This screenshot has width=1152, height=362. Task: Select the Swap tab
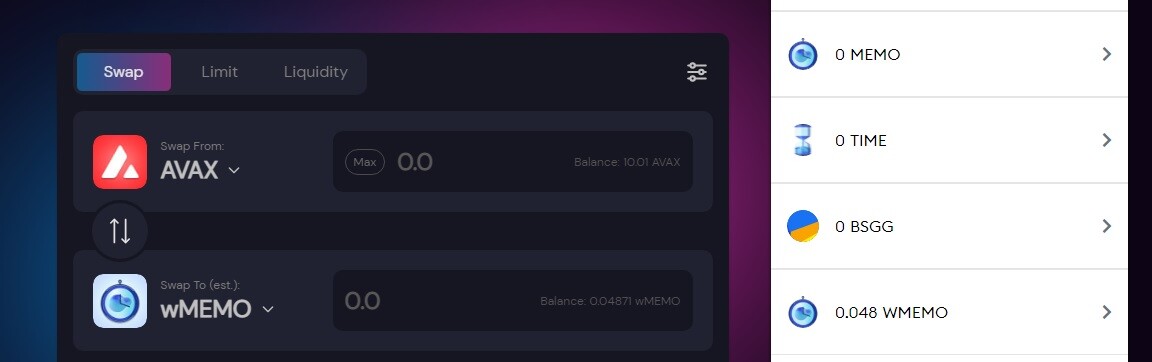(x=123, y=72)
